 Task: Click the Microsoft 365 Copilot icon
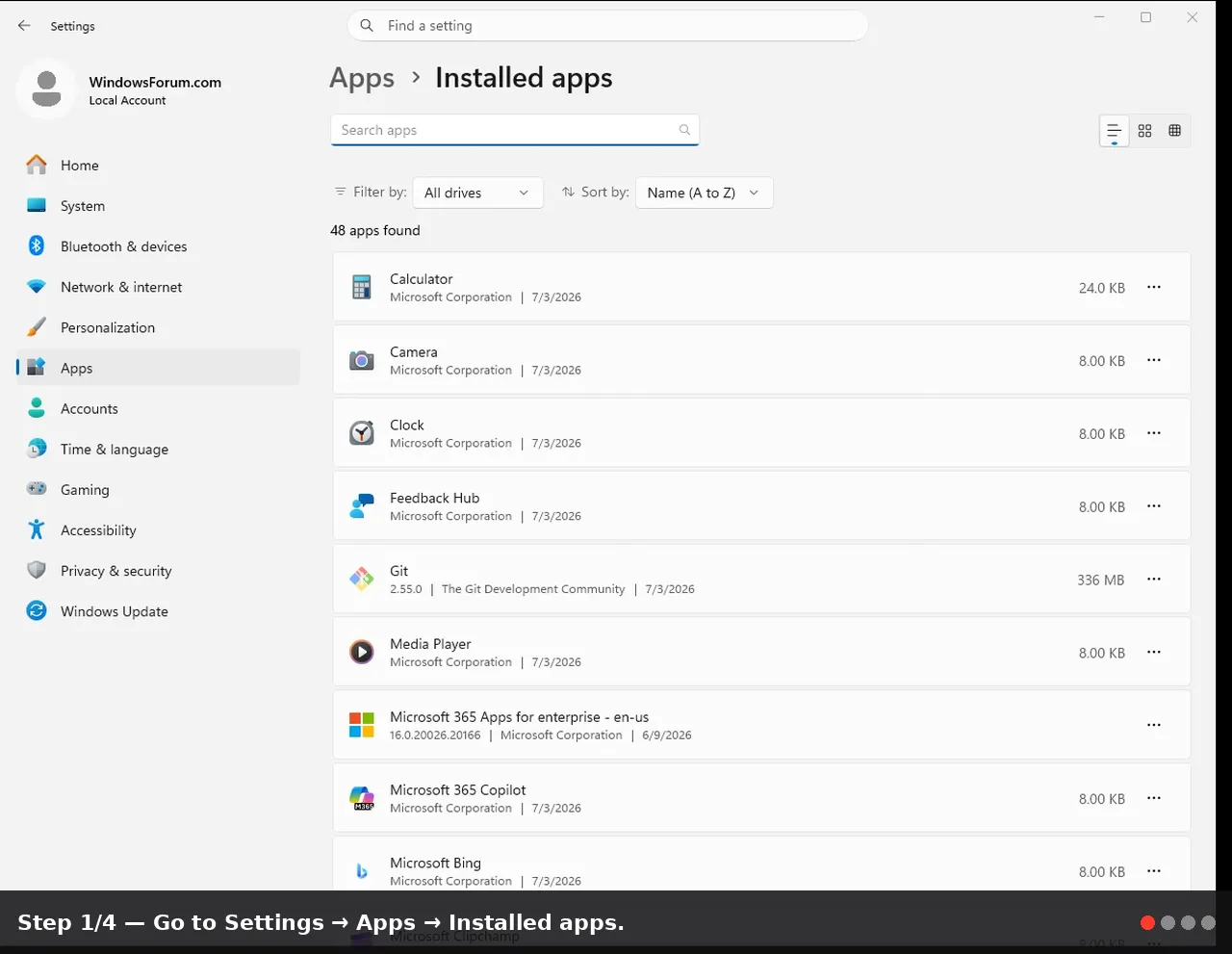click(x=362, y=798)
